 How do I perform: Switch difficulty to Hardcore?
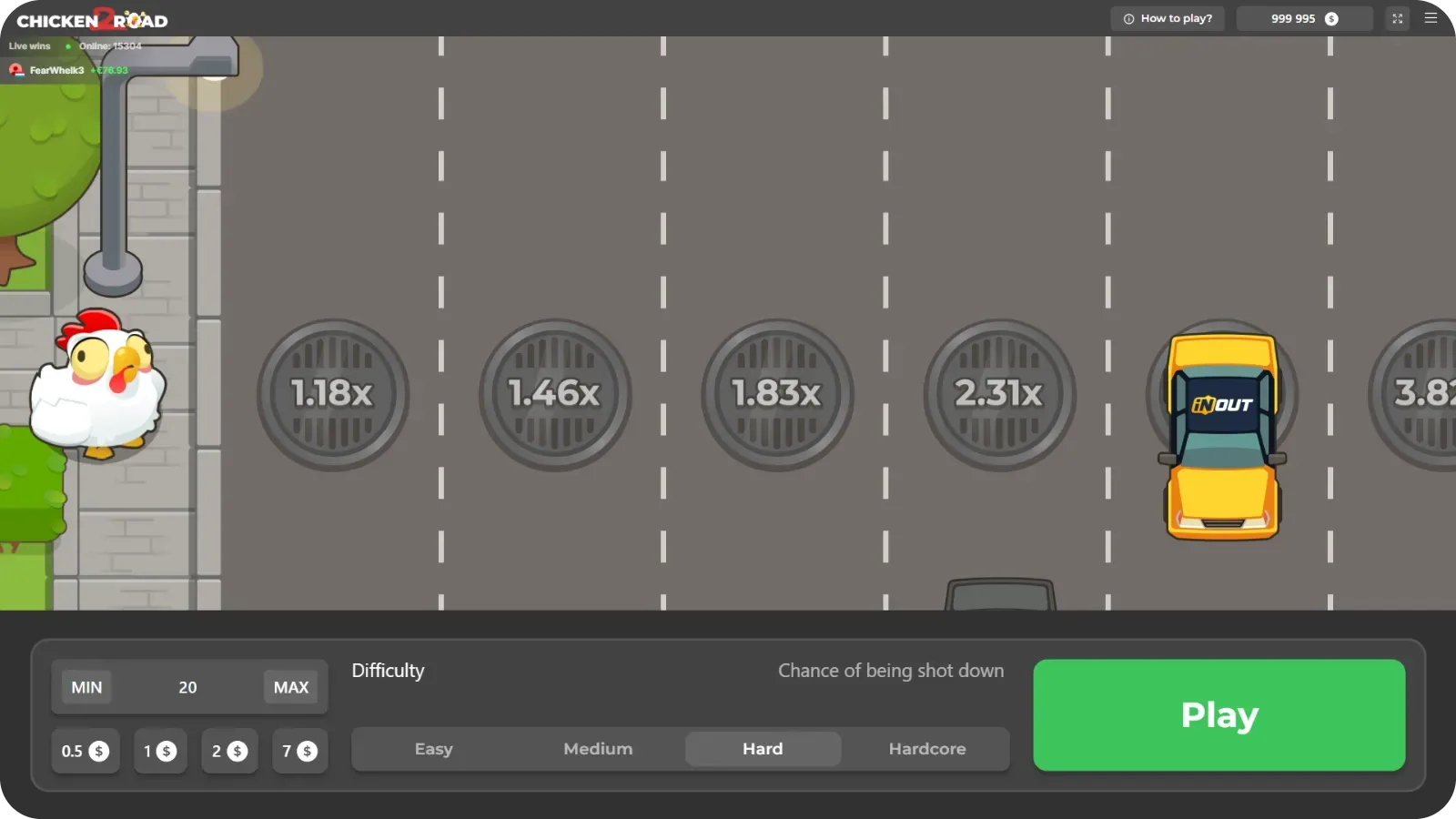pos(926,748)
